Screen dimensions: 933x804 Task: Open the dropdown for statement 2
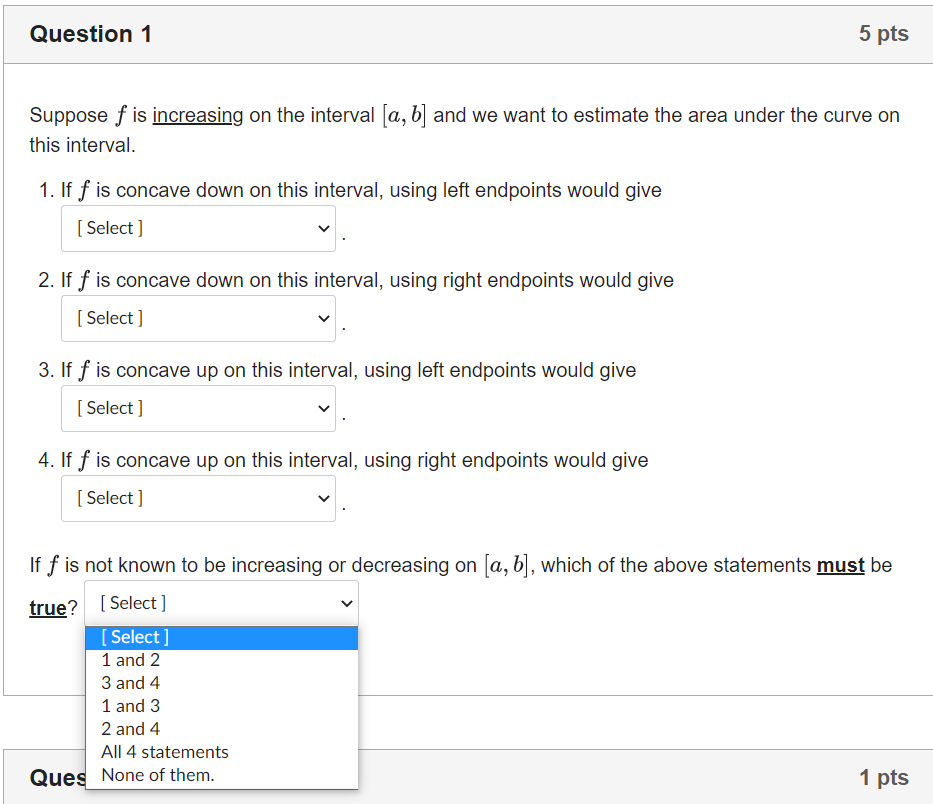(x=197, y=318)
